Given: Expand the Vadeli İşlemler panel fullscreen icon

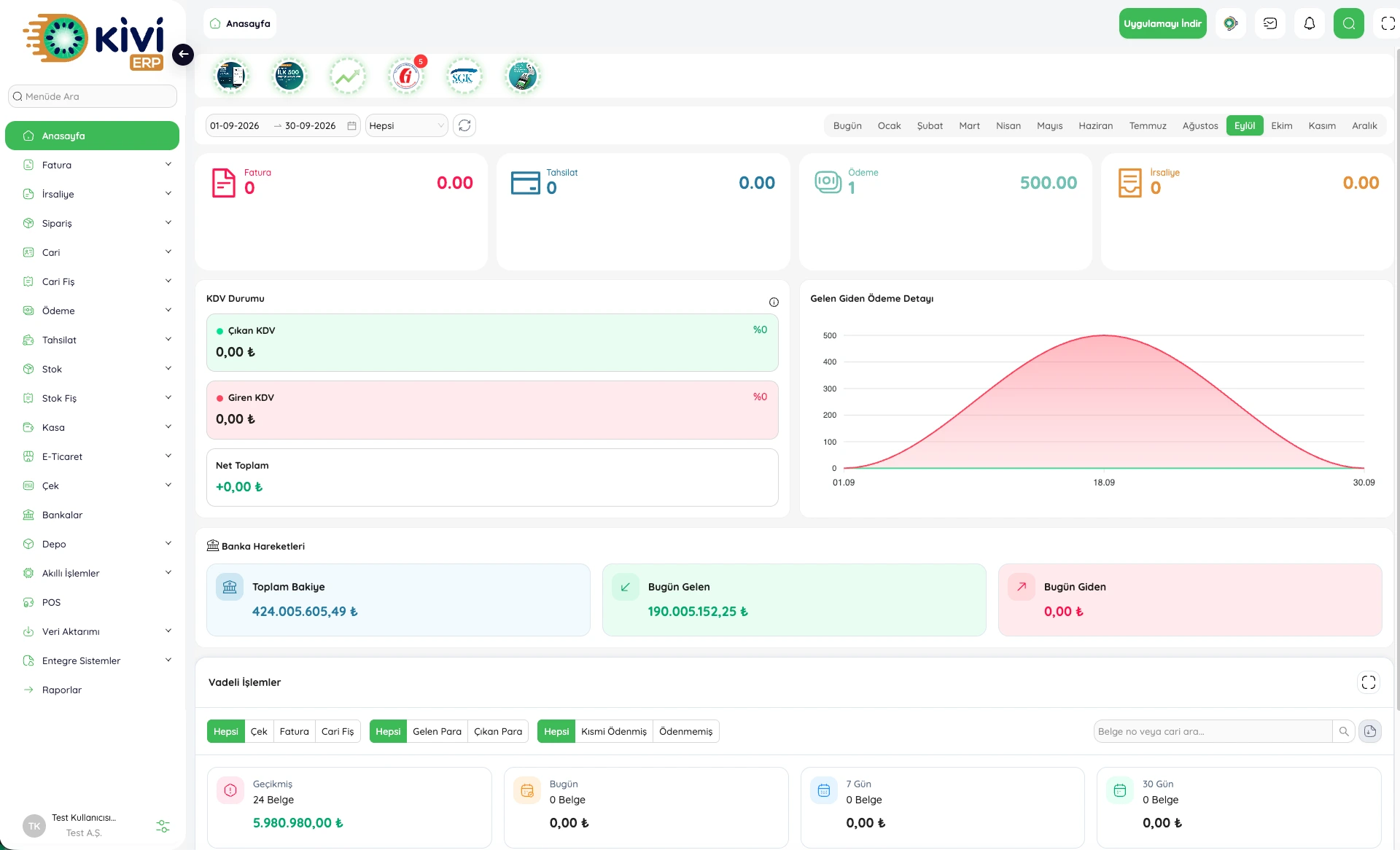Looking at the screenshot, I should tap(1369, 682).
